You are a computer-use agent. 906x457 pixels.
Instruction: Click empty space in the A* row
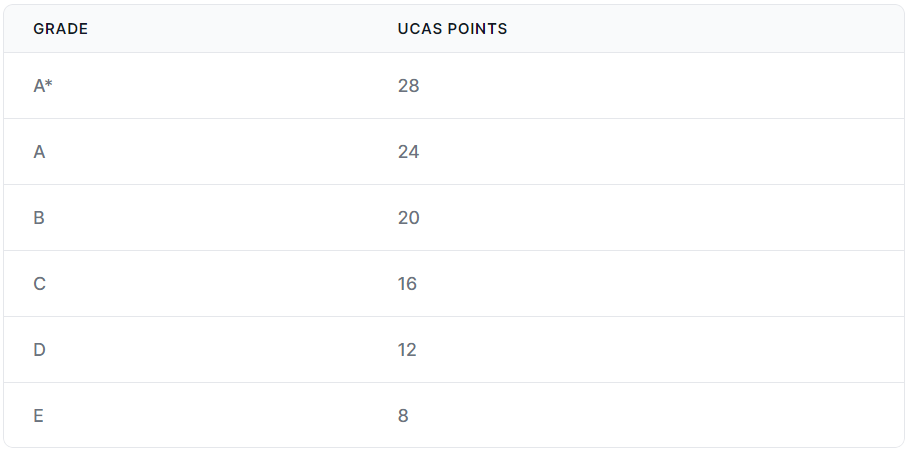664,86
